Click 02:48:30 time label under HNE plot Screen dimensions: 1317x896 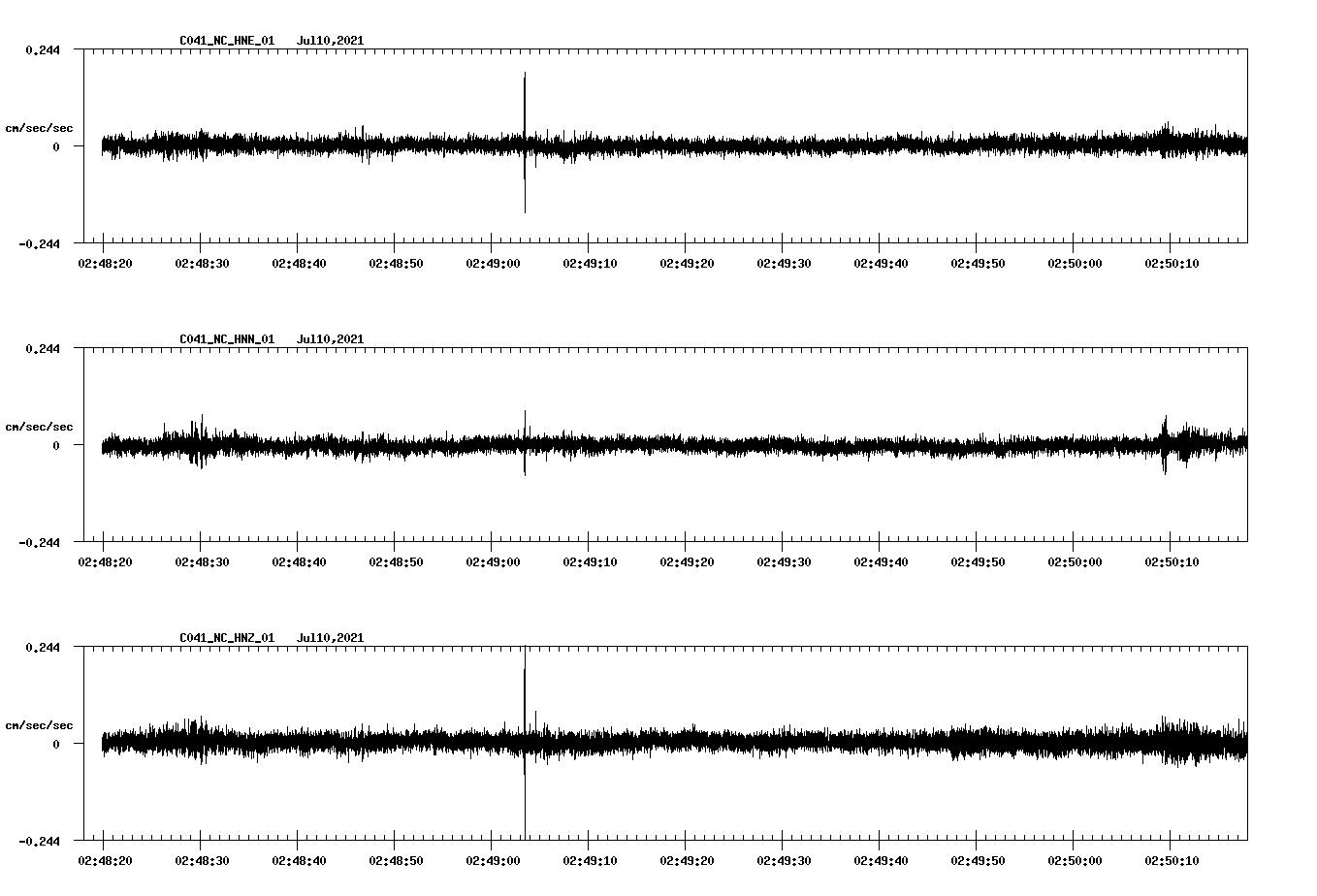point(202,263)
